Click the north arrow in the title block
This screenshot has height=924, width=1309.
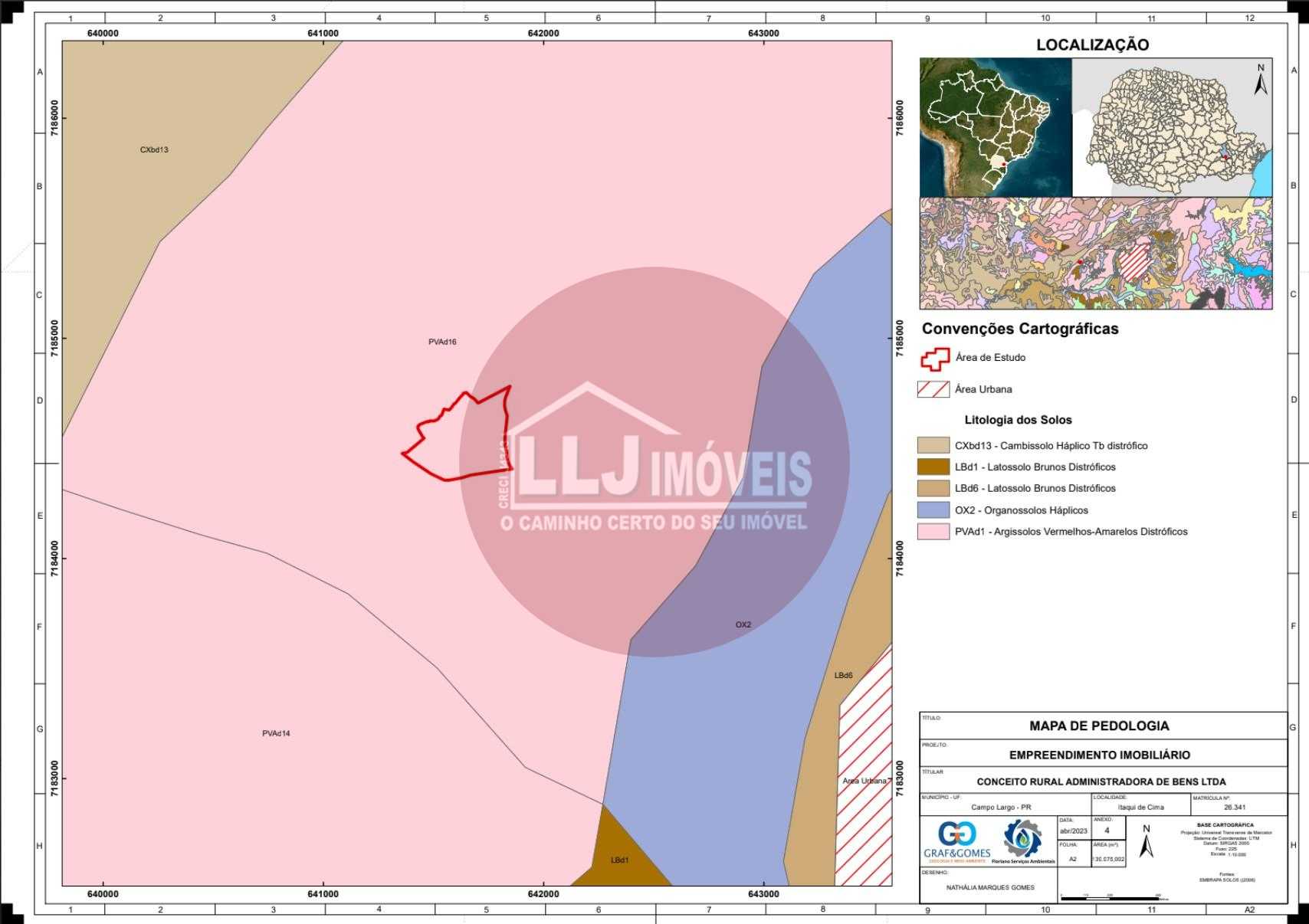pyautogui.click(x=1146, y=841)
